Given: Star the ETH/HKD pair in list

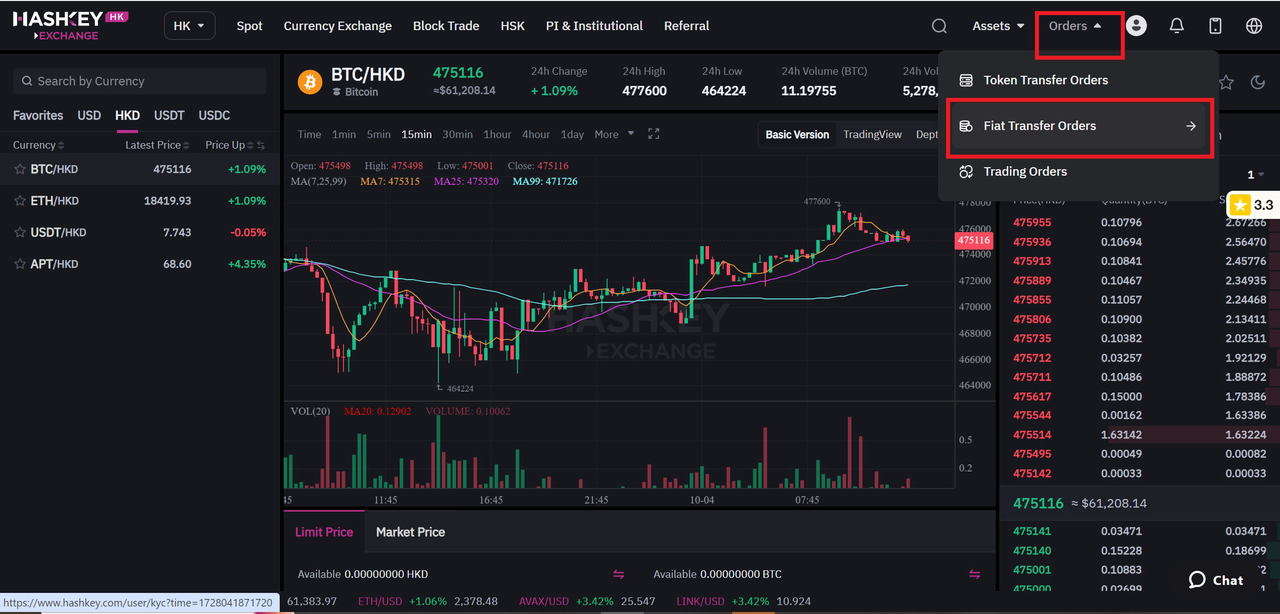Looking at the screenshot, I should (x=20, y=201).
